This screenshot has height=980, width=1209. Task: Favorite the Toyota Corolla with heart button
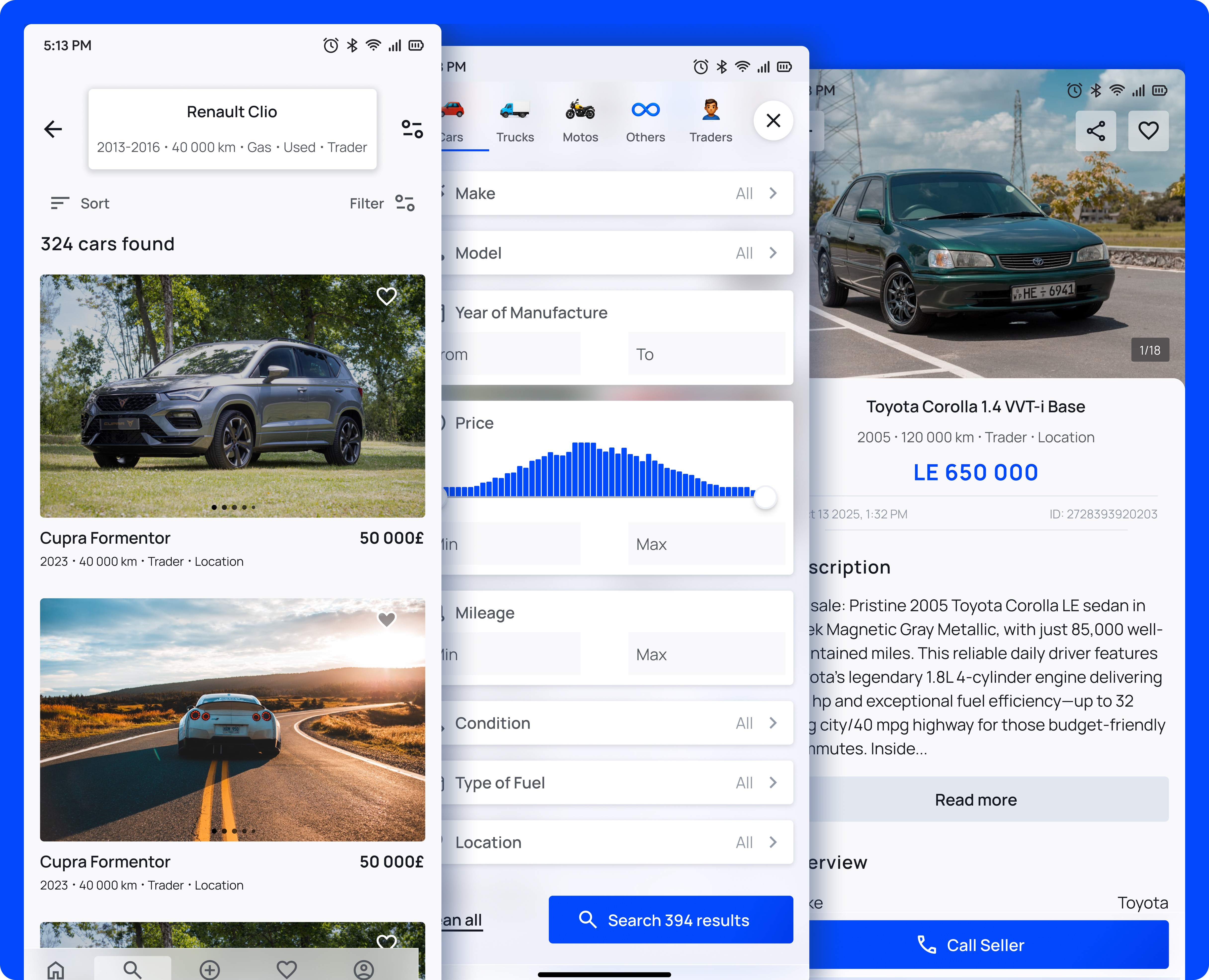[1148, 131]
